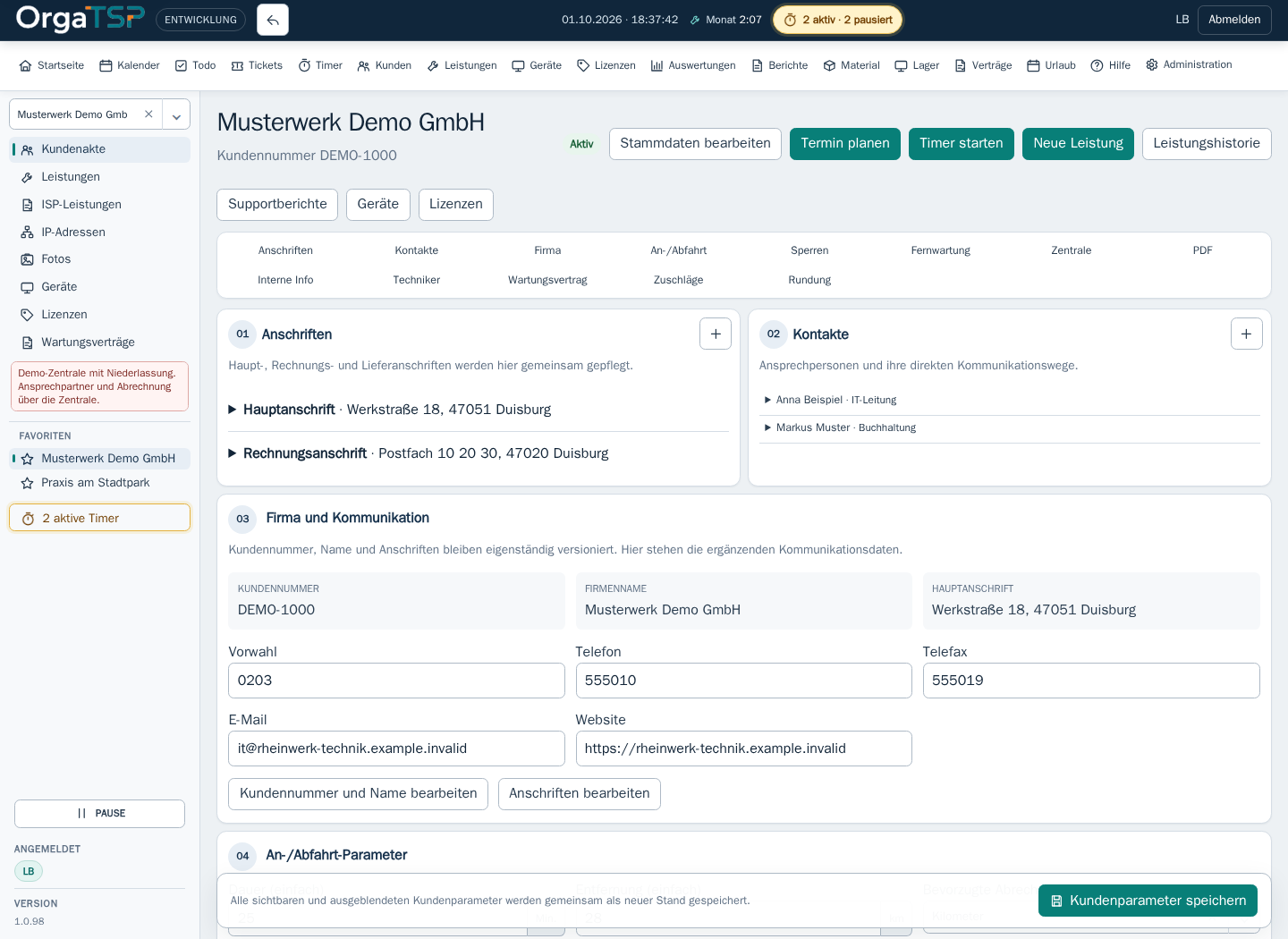Jump to the Wartungsvertrag section tab
This screenshot has width=1288, height=939.
(547, 280)
